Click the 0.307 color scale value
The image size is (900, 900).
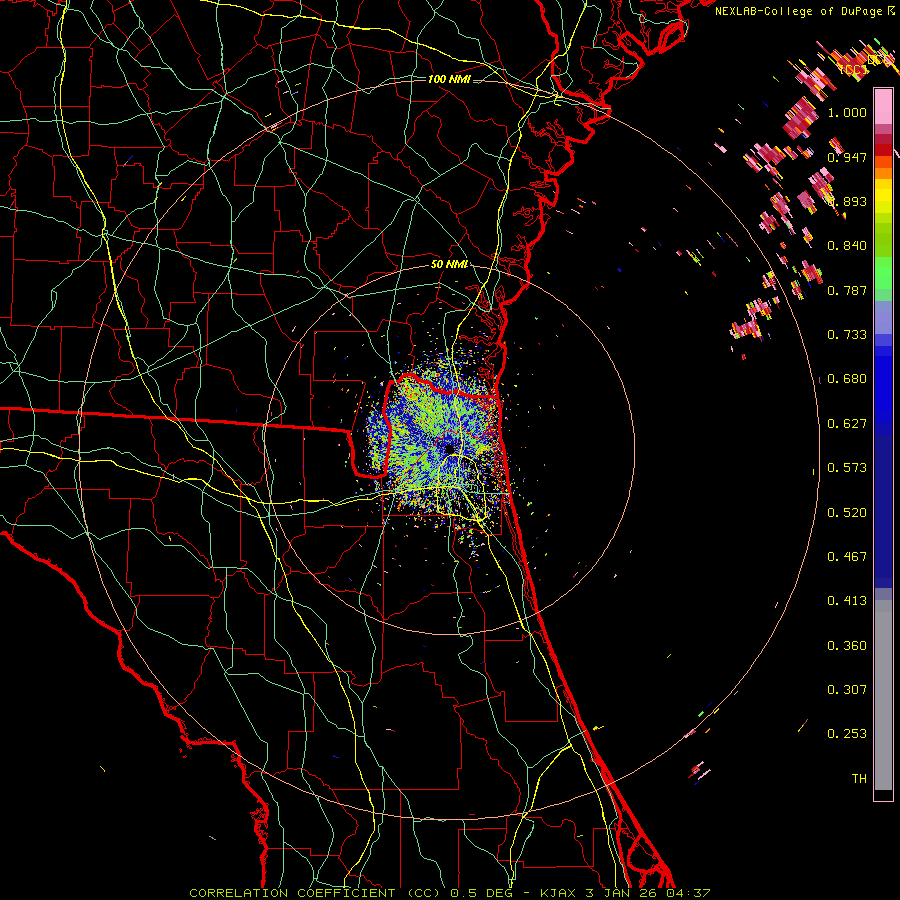(847, 689)
